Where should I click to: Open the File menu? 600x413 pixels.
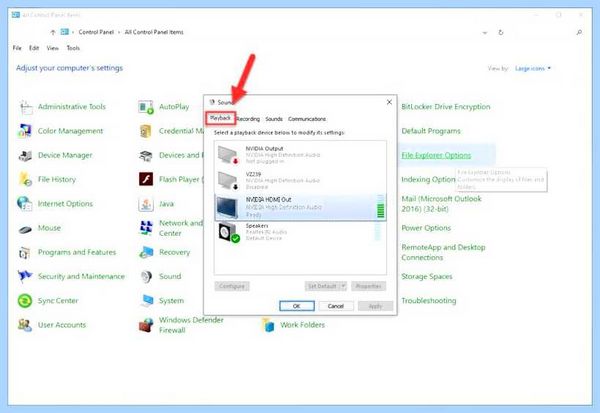[x=17, y=48]
